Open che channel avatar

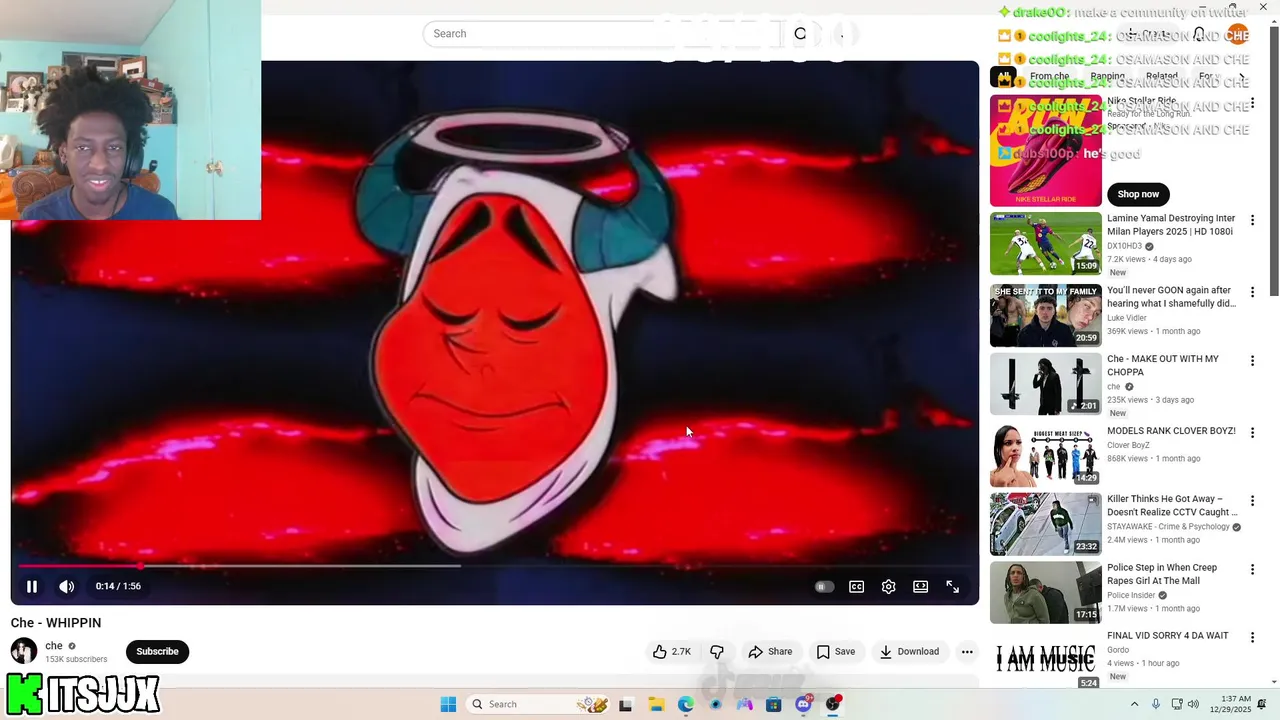click(x=24, y=651)
